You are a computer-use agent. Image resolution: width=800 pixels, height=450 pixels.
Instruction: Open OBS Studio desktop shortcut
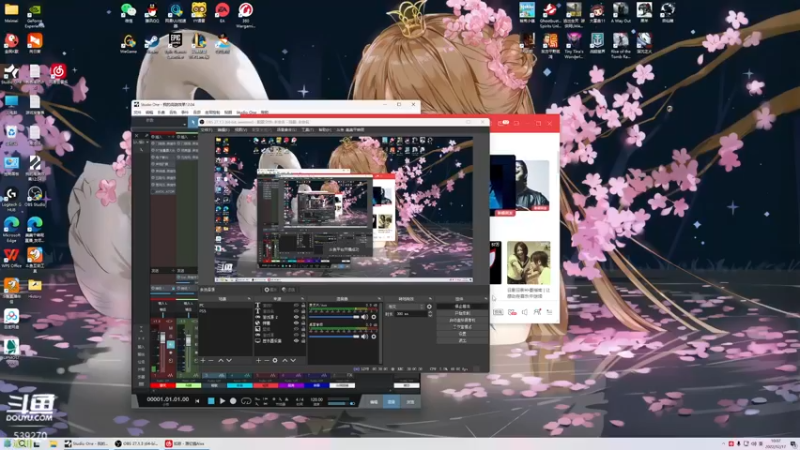click(x=35, y=197)
